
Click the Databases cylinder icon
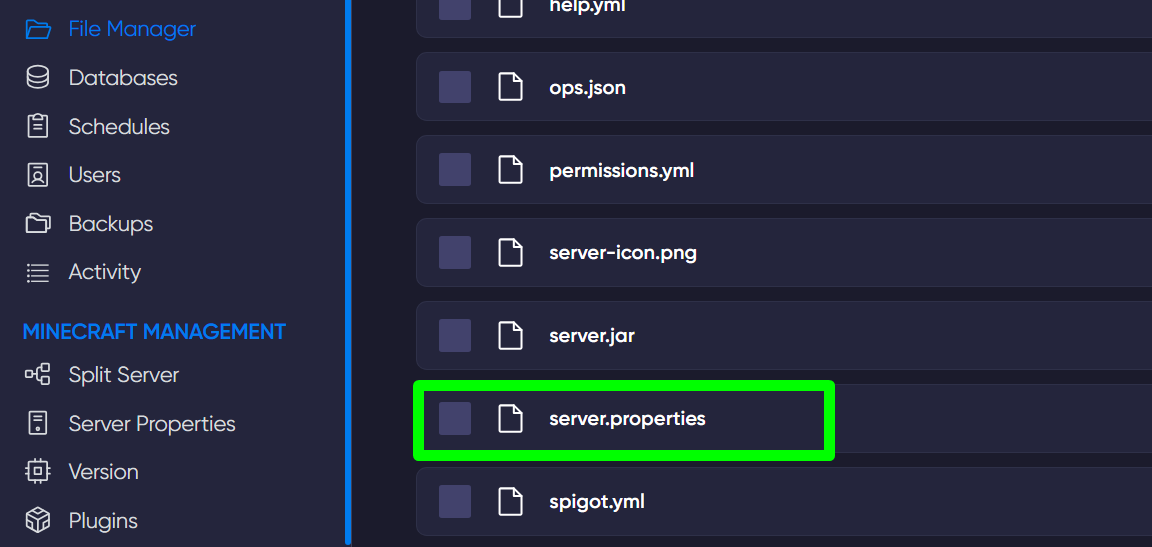point(38,78)
